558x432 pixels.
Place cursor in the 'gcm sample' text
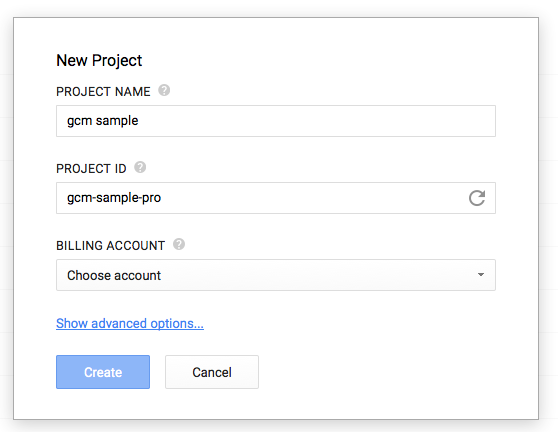click(x=102, y=121)
